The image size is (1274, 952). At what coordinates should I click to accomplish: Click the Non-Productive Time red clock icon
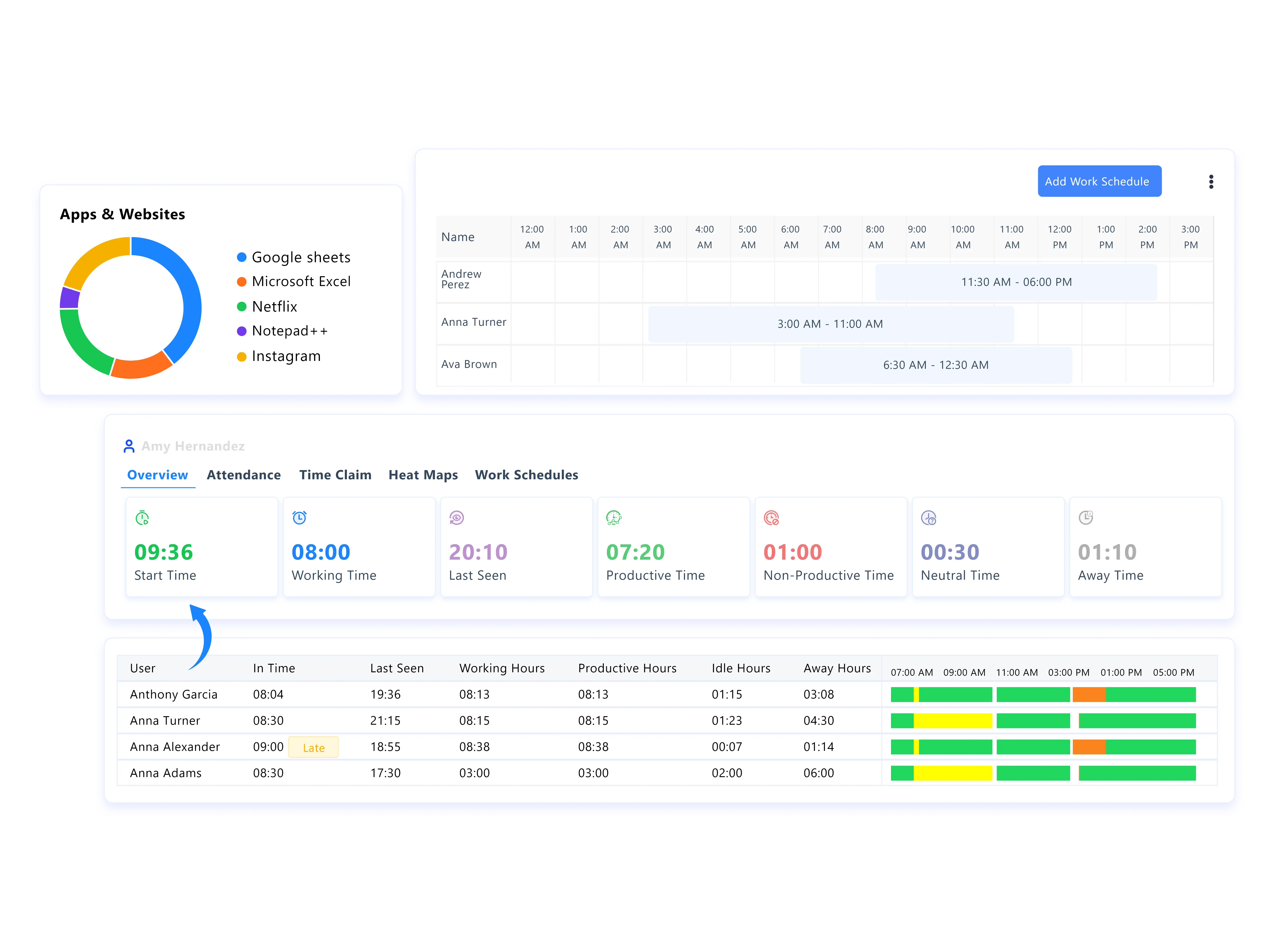point(771,517)
